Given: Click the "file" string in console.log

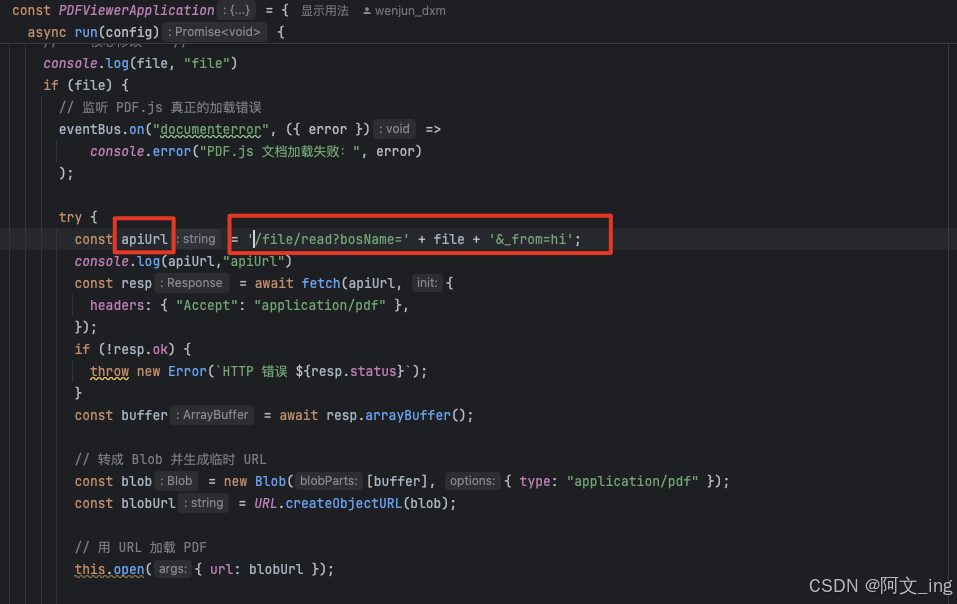Looking at the screenshot, I should point(206,63).
